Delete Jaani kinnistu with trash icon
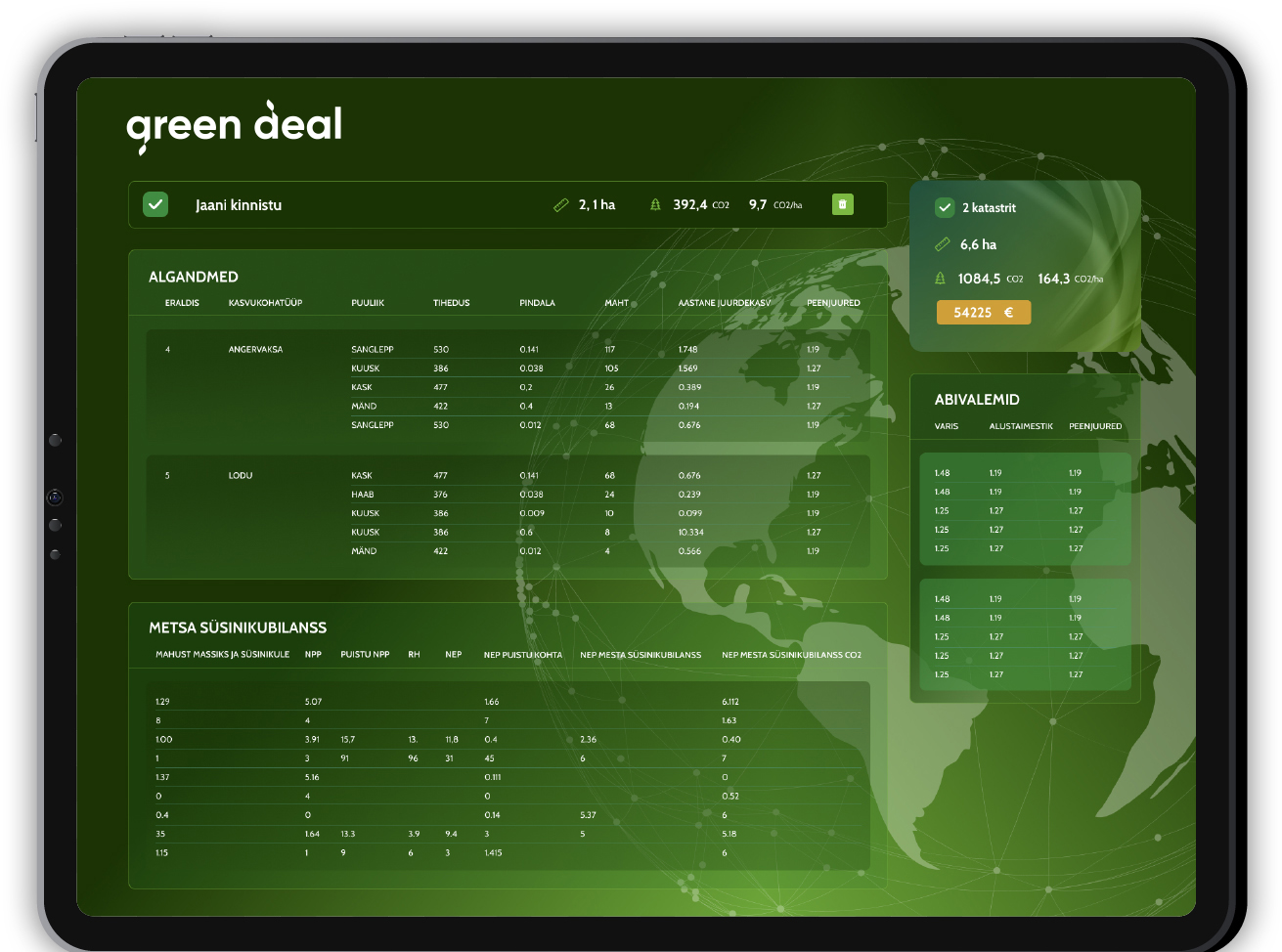Viewport: 1282px width, 952px height. tap(842, 204)
